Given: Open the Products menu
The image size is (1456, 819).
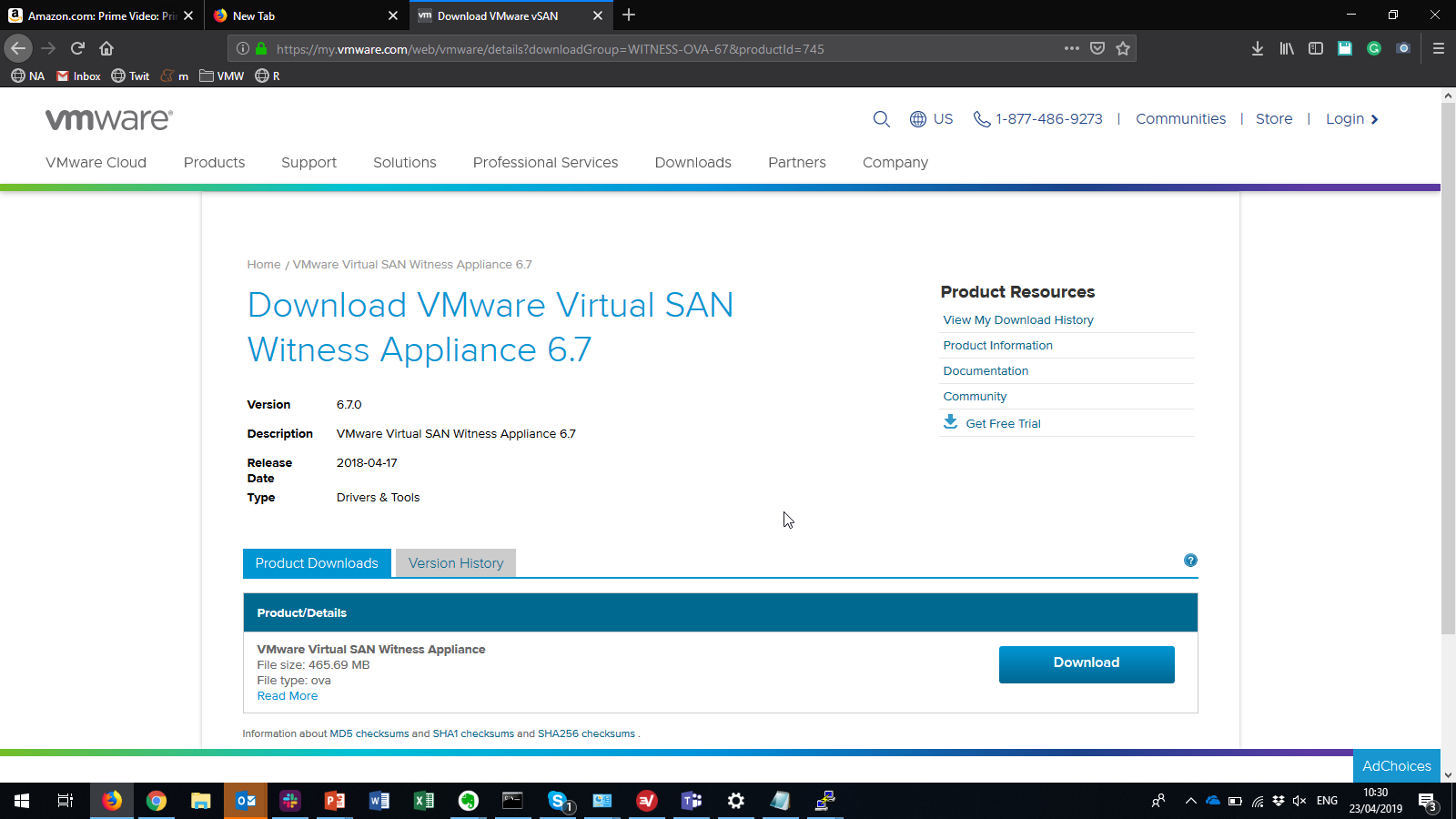Looking at the screenshot, I should tap(214, 162).
